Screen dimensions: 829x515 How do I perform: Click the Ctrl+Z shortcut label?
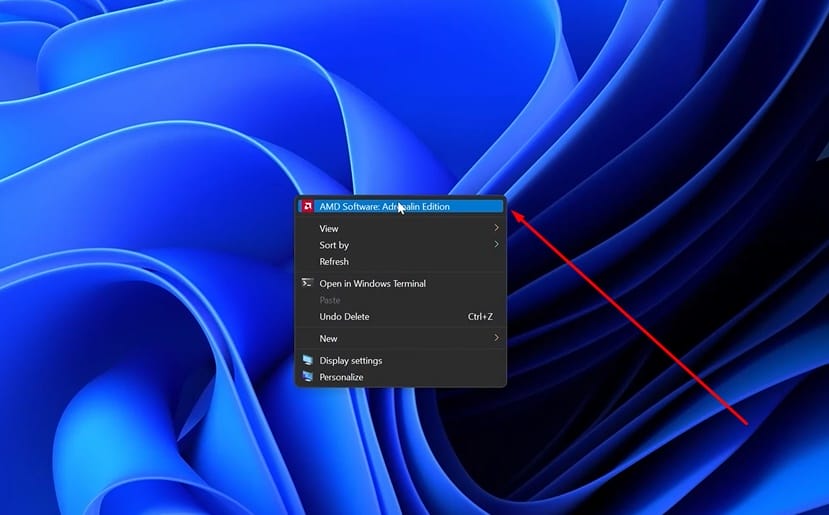480,317
